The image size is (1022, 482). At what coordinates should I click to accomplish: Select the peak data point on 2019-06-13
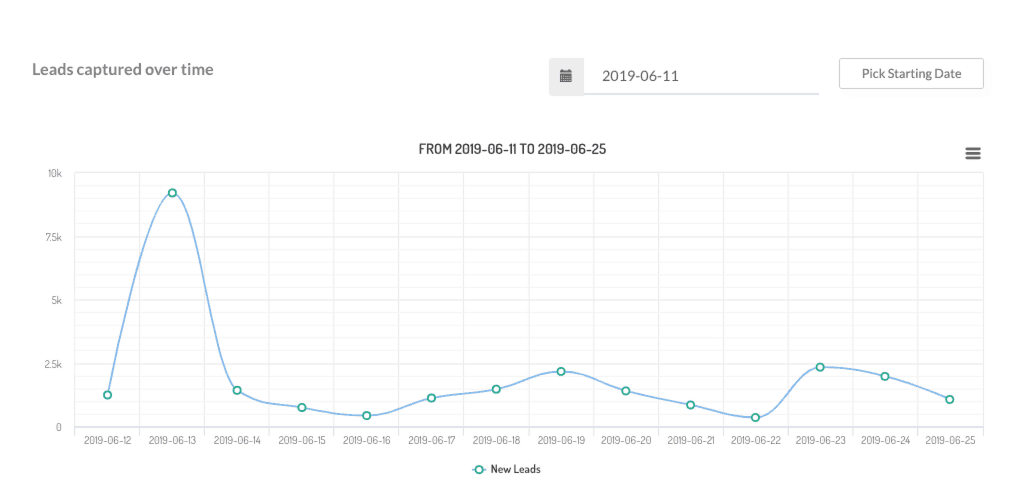(172, 193)
